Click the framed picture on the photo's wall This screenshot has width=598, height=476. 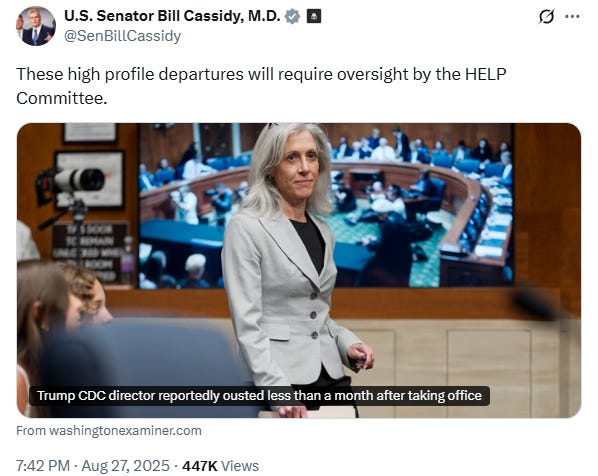coord(90,180)
